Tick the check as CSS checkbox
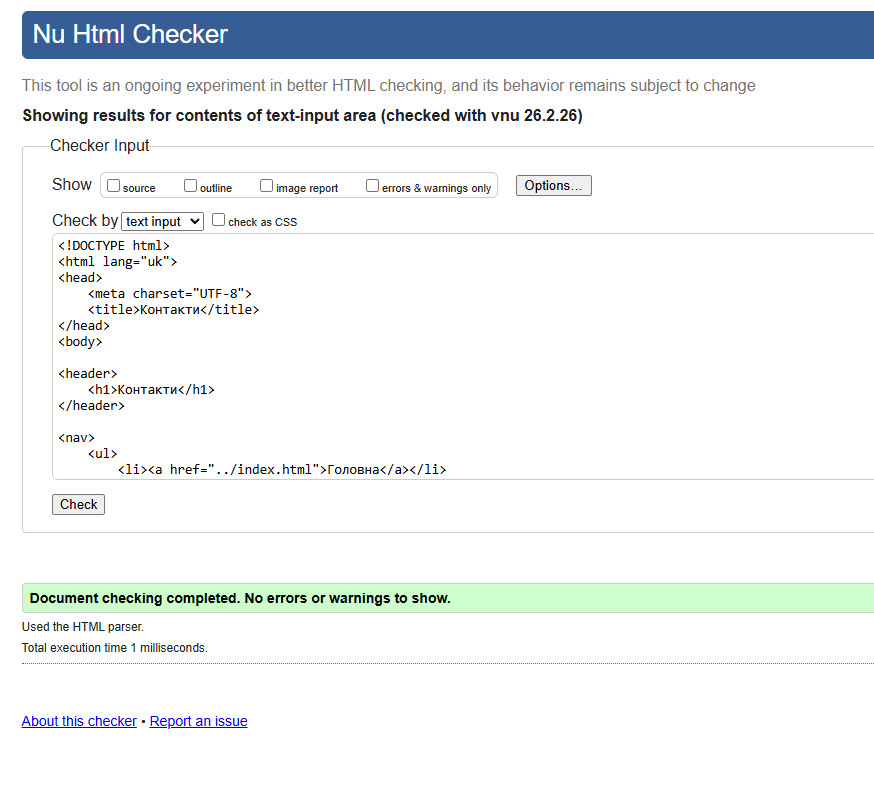Viewport: 874px width, 793px height. pyautogui.click(x=219, y=221)
